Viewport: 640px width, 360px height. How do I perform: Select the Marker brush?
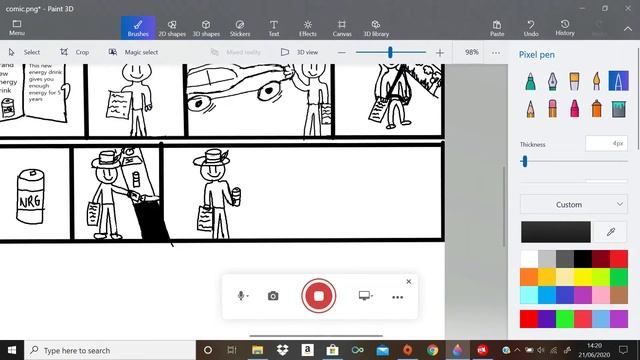pos(530,81)
